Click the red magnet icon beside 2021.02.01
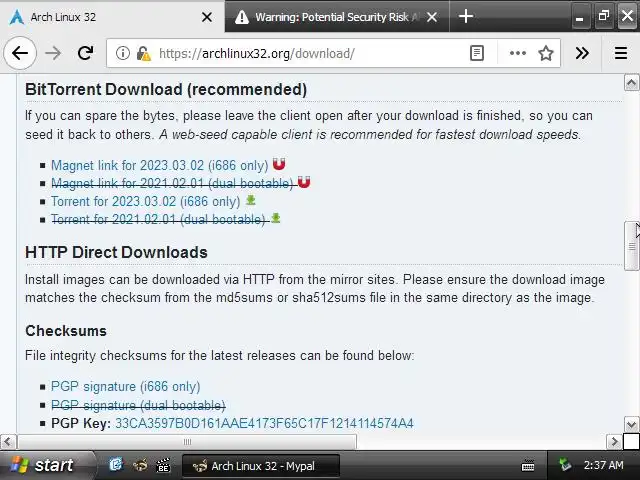Image resolution: width=640 pixels, height=480 pixels. 304,182
